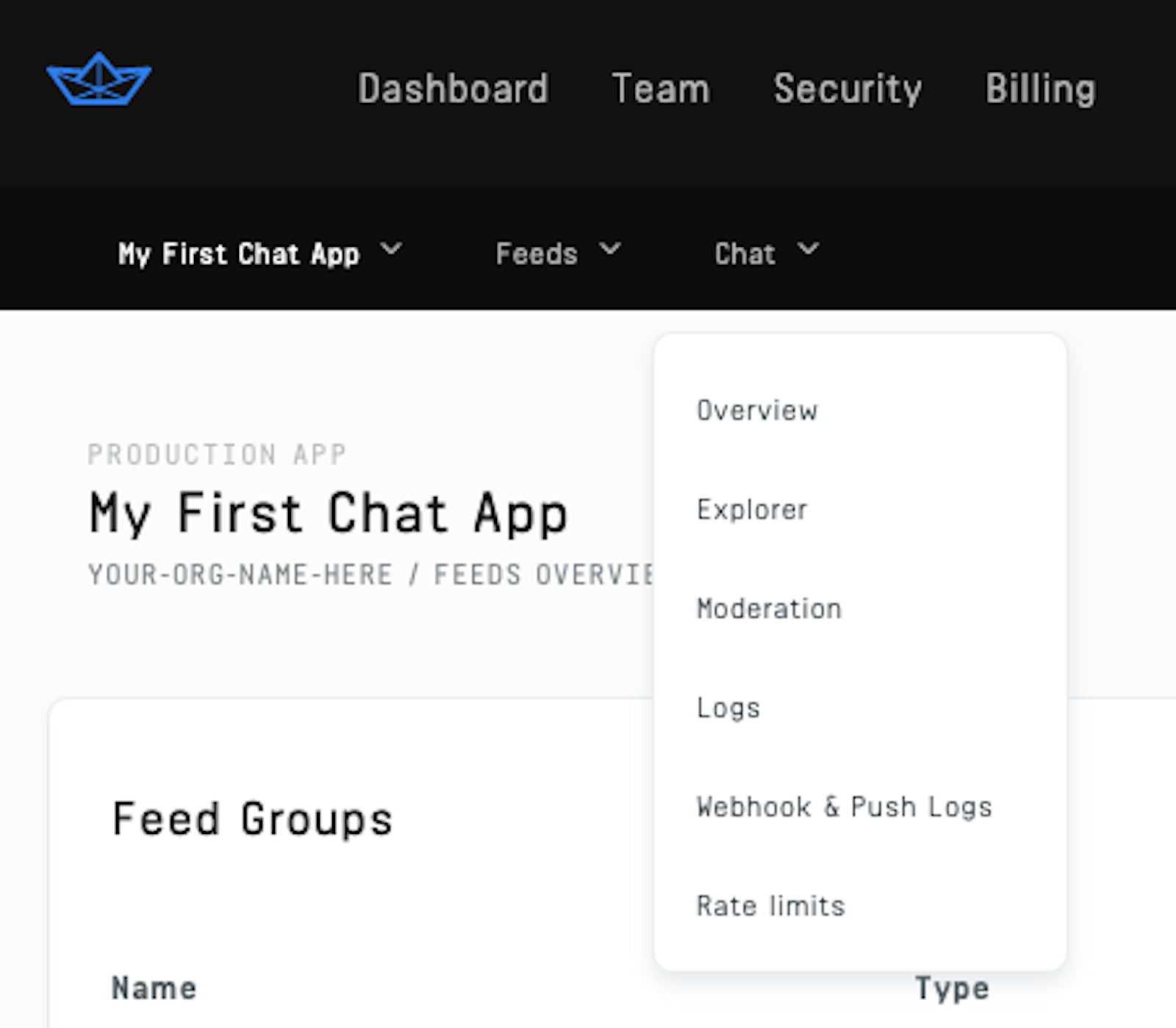Screen dimensions: 1176x1028
Task: Collapse the Chat dropdown menu
Action: [764, 253]
